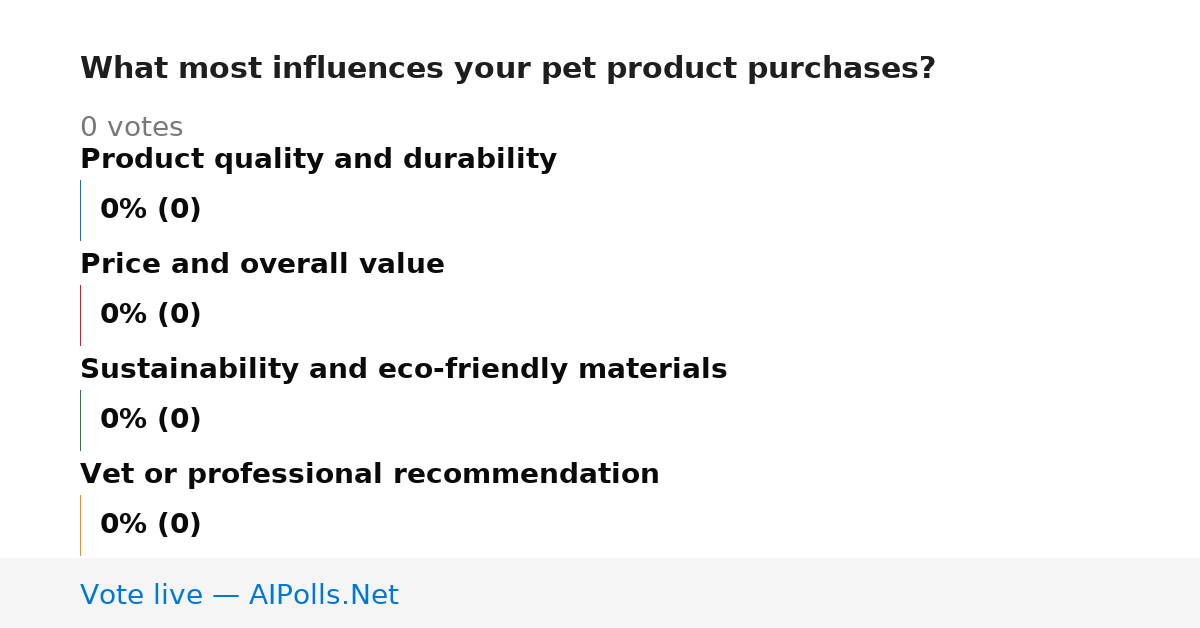Click the orange result bar for Vet recommendation
Image resolution: width=1200 pixels, height=628 pixels.
pos(81,525)
